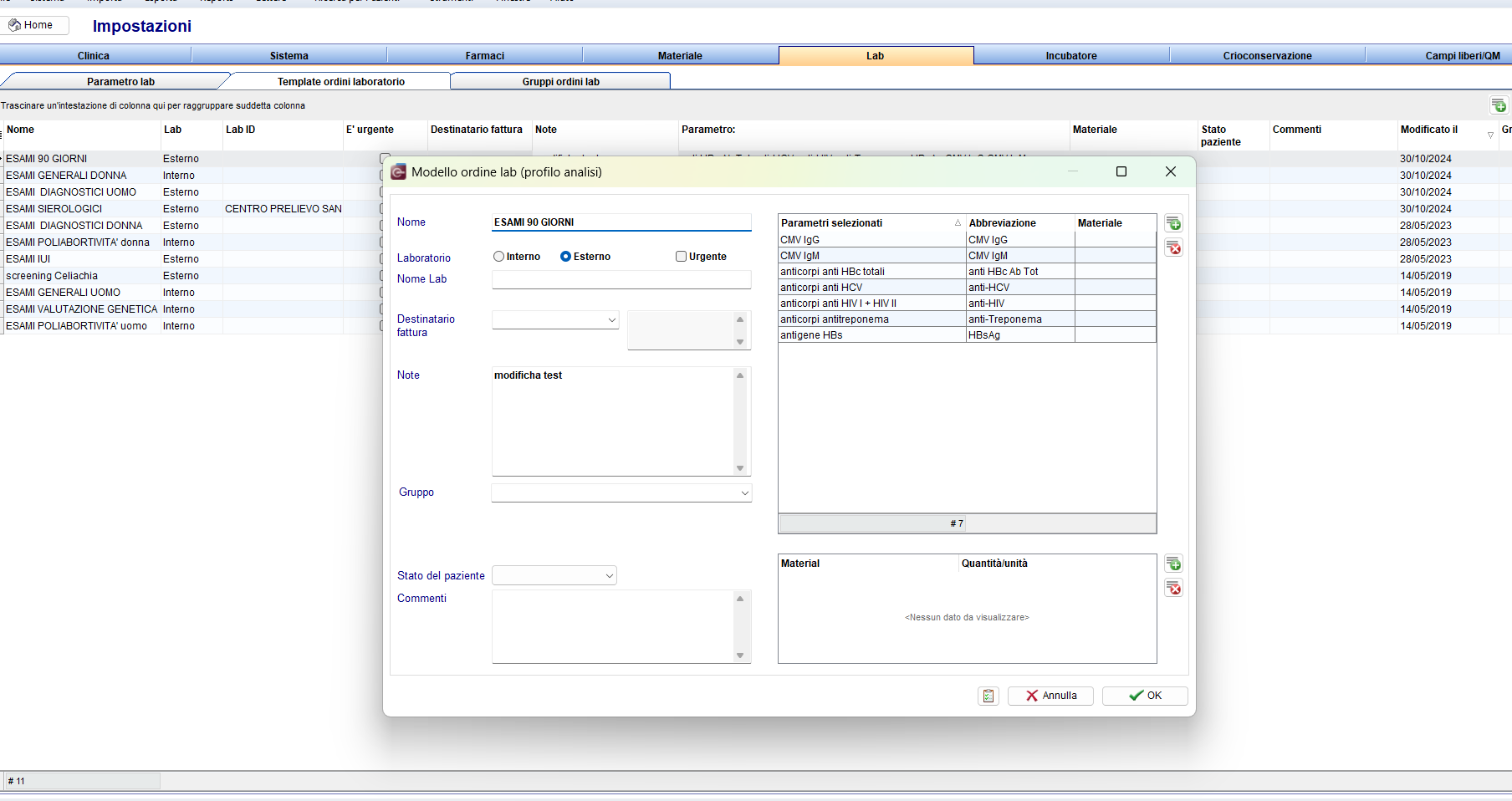The height and width of the screenshot is (801, 1512).
Task: Click Note area scroll down arrow
Action: pos(740,468)
